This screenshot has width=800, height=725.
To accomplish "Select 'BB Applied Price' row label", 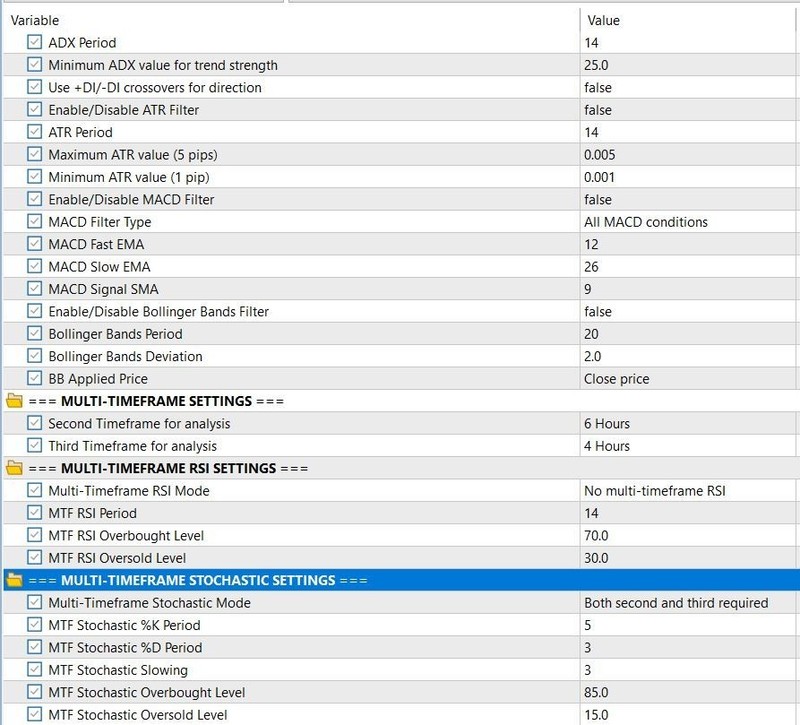I will pos(98,379).
